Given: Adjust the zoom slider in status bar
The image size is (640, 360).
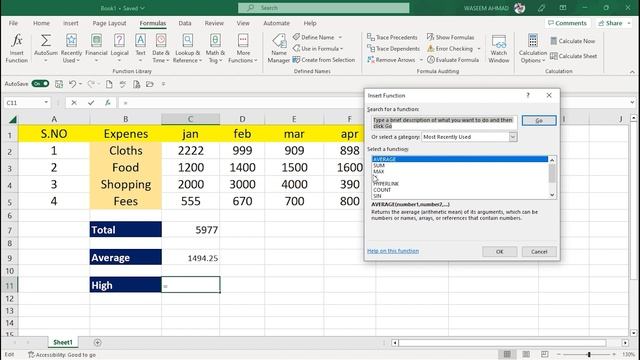Looking at the screenshot, I should [x=589, y=354].
